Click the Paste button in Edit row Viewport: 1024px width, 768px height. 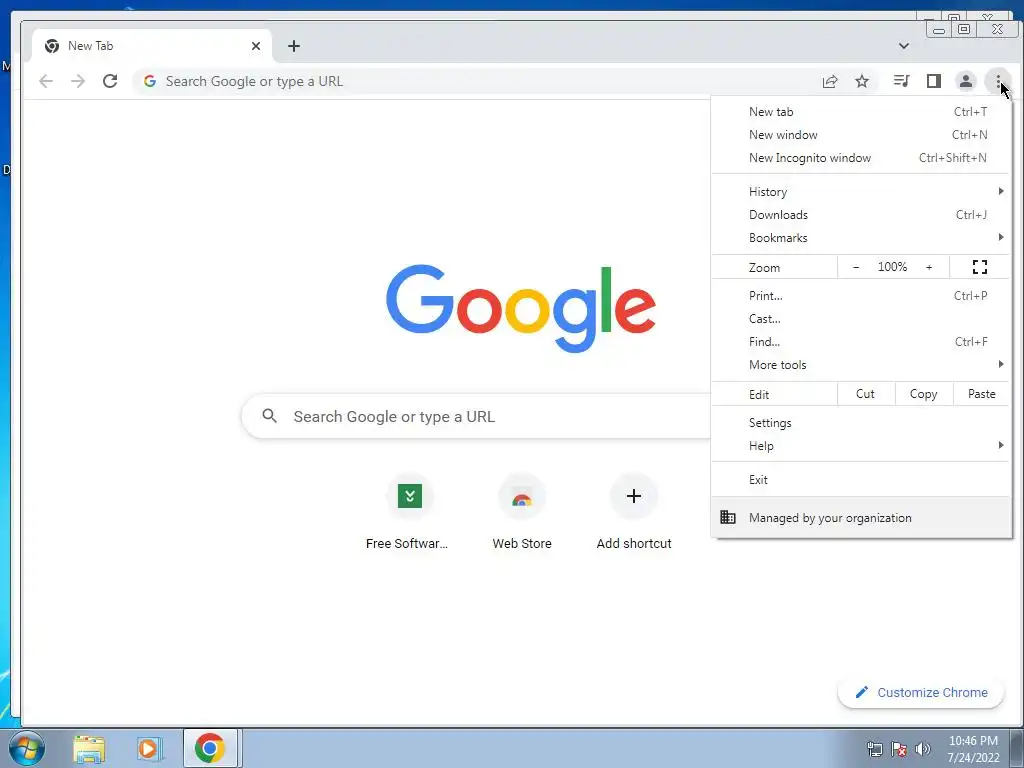pyautogui.click(x=981, y=394)
